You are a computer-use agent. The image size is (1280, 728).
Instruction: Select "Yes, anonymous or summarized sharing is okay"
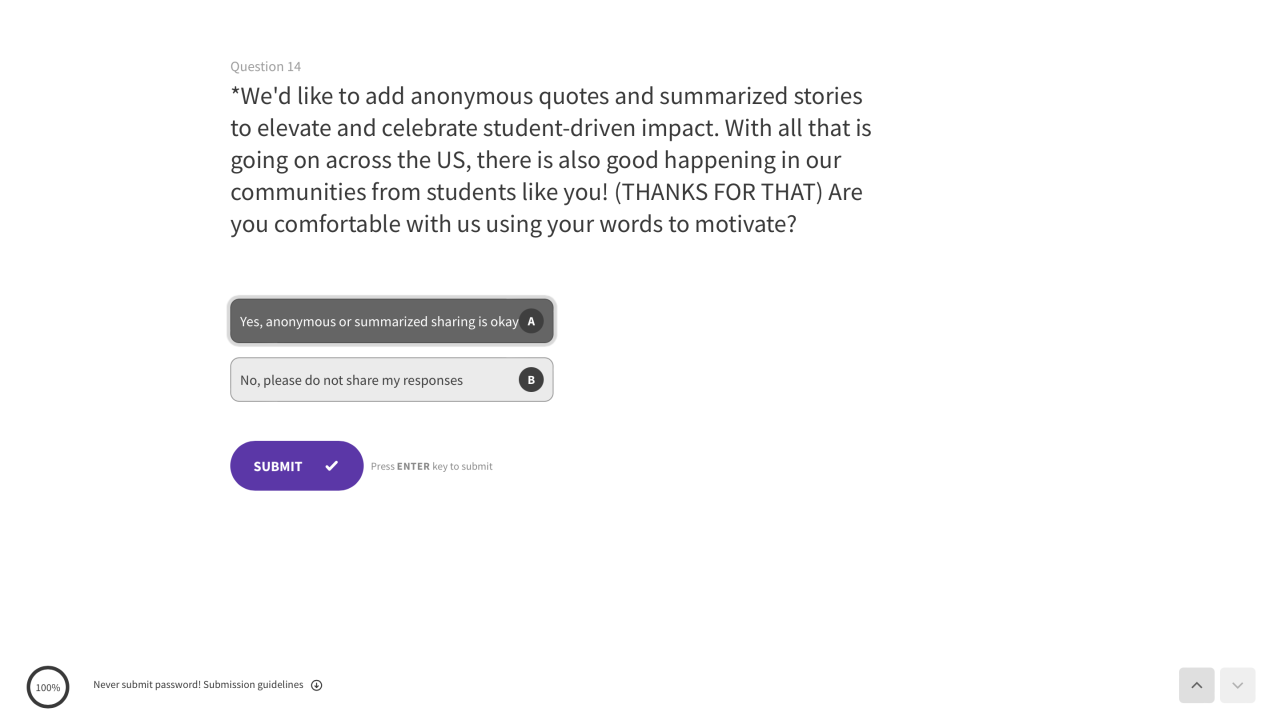tap(379, 321)
